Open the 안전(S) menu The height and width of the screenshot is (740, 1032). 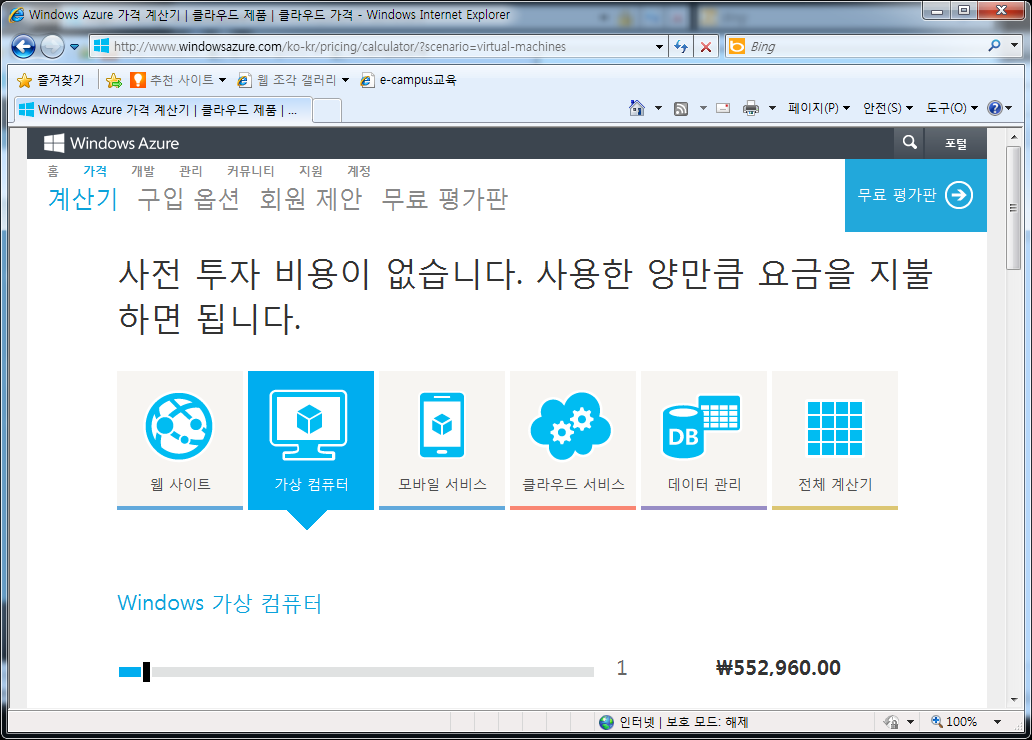click(x=888, y=108)
